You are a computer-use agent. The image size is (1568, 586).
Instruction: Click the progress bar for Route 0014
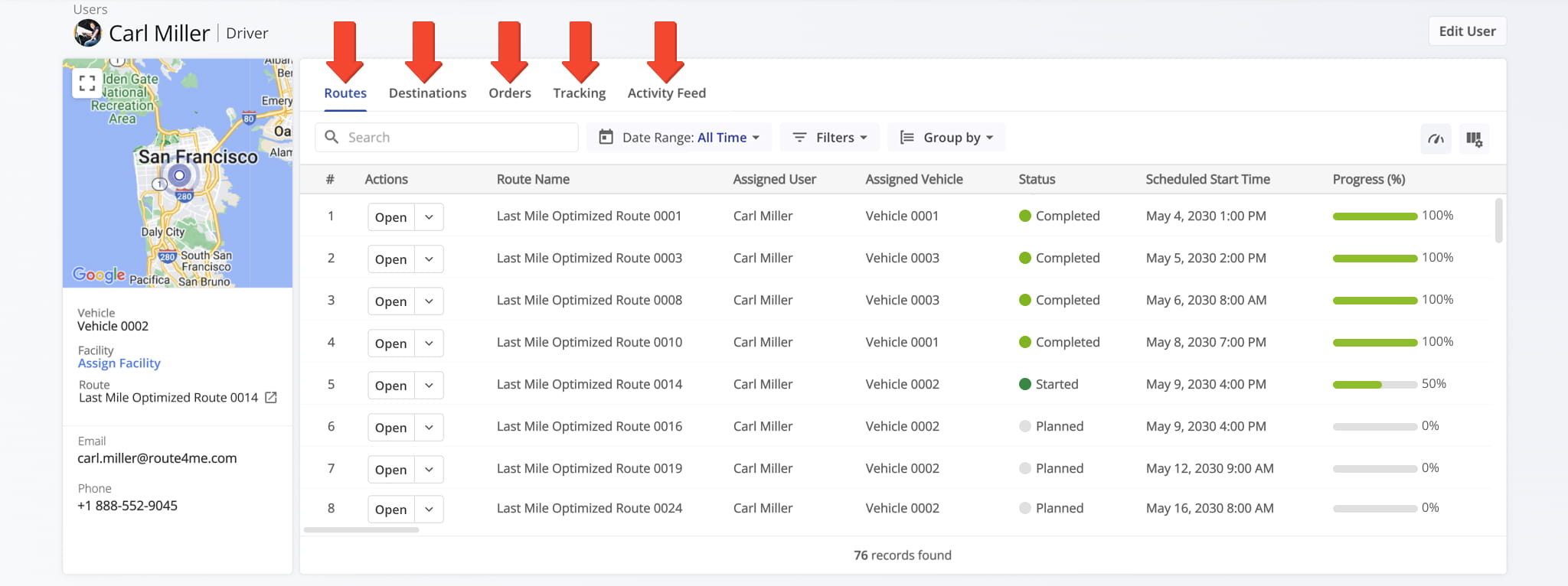point(1374,385)
